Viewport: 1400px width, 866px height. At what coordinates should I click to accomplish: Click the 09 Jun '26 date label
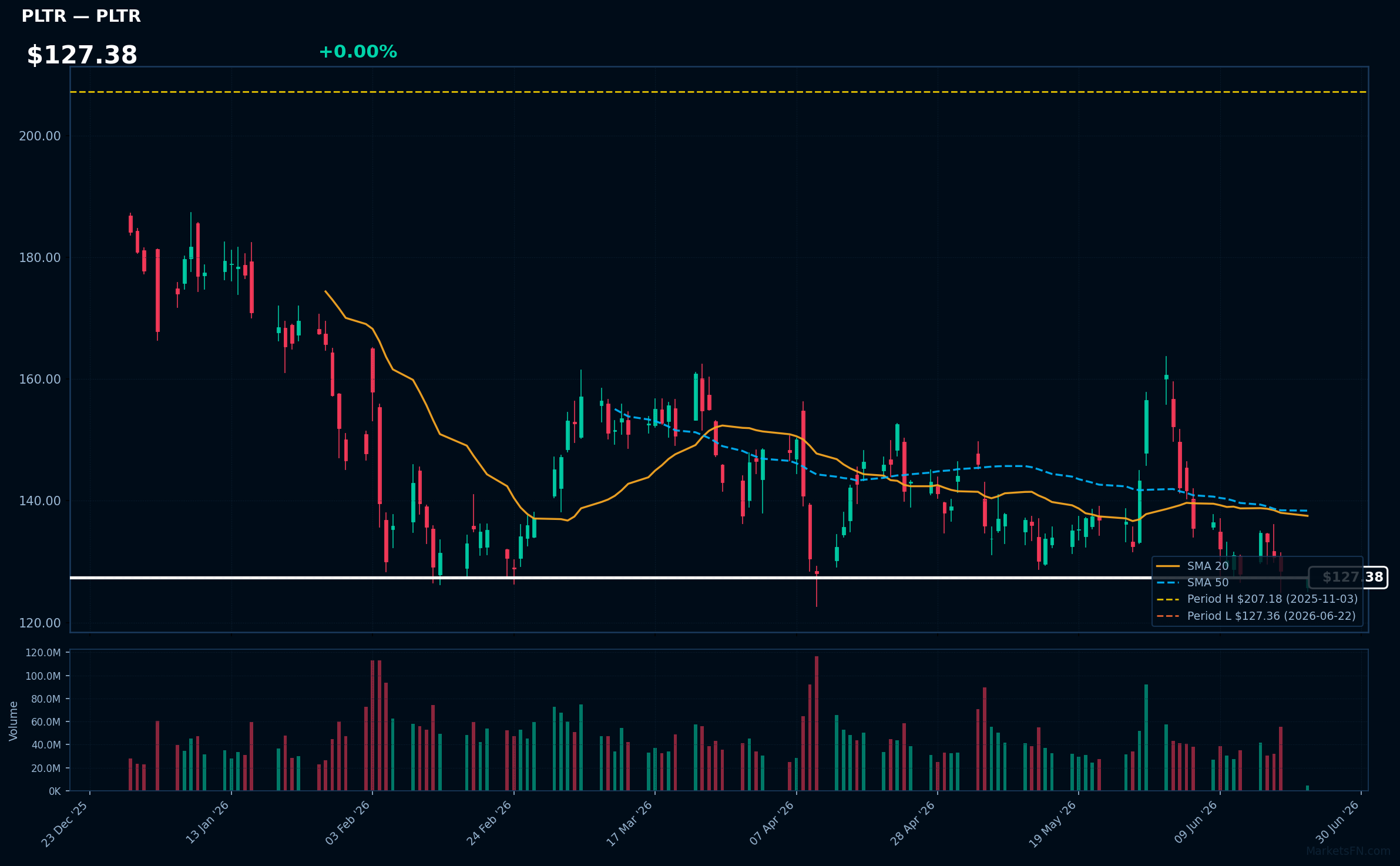click(x=1196, y=823)
